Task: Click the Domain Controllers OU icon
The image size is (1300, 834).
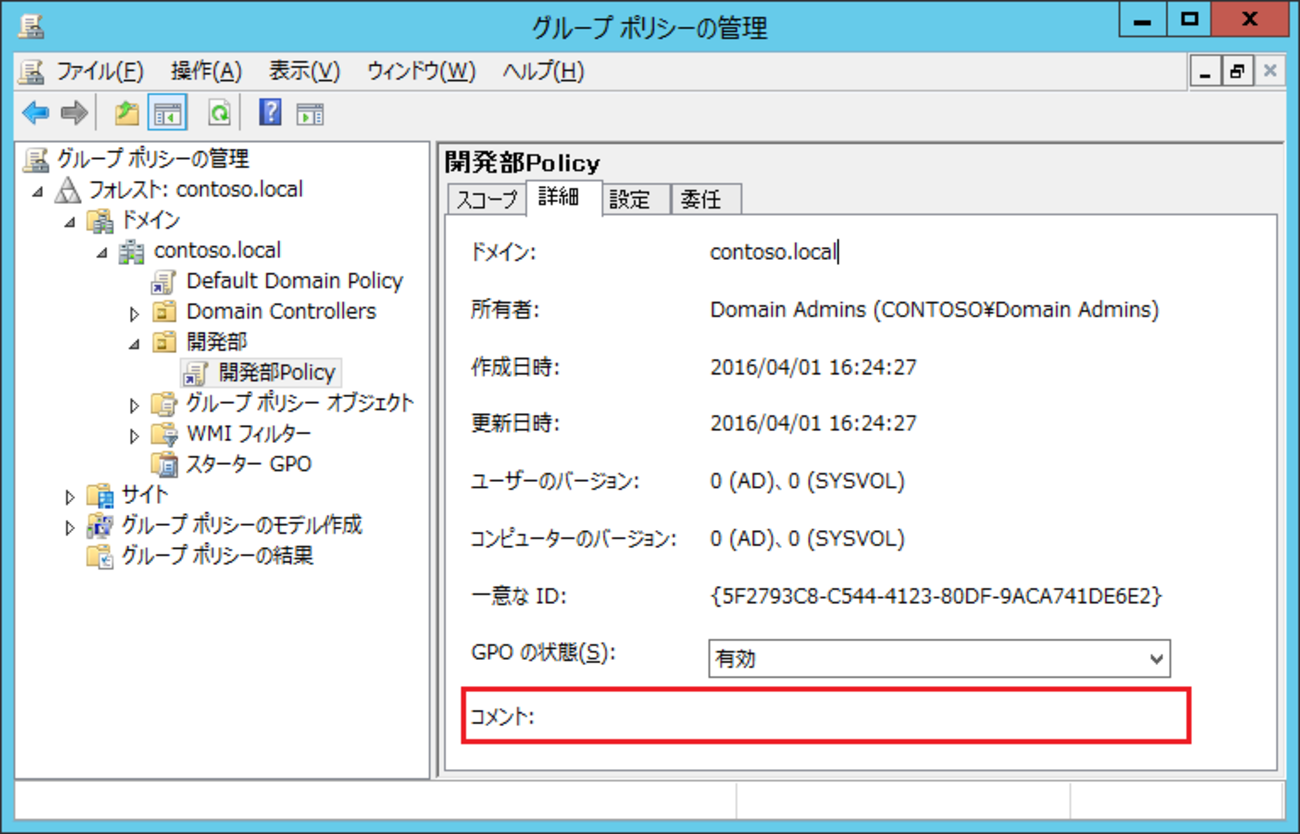Action: pyautogui.click(x=165, y=311)
